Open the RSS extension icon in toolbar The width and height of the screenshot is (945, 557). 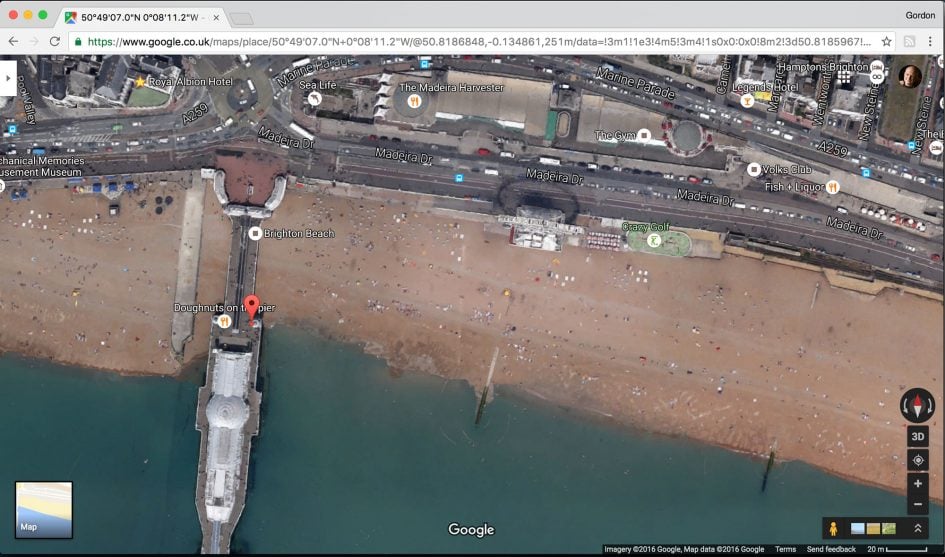tap(909, 42)
